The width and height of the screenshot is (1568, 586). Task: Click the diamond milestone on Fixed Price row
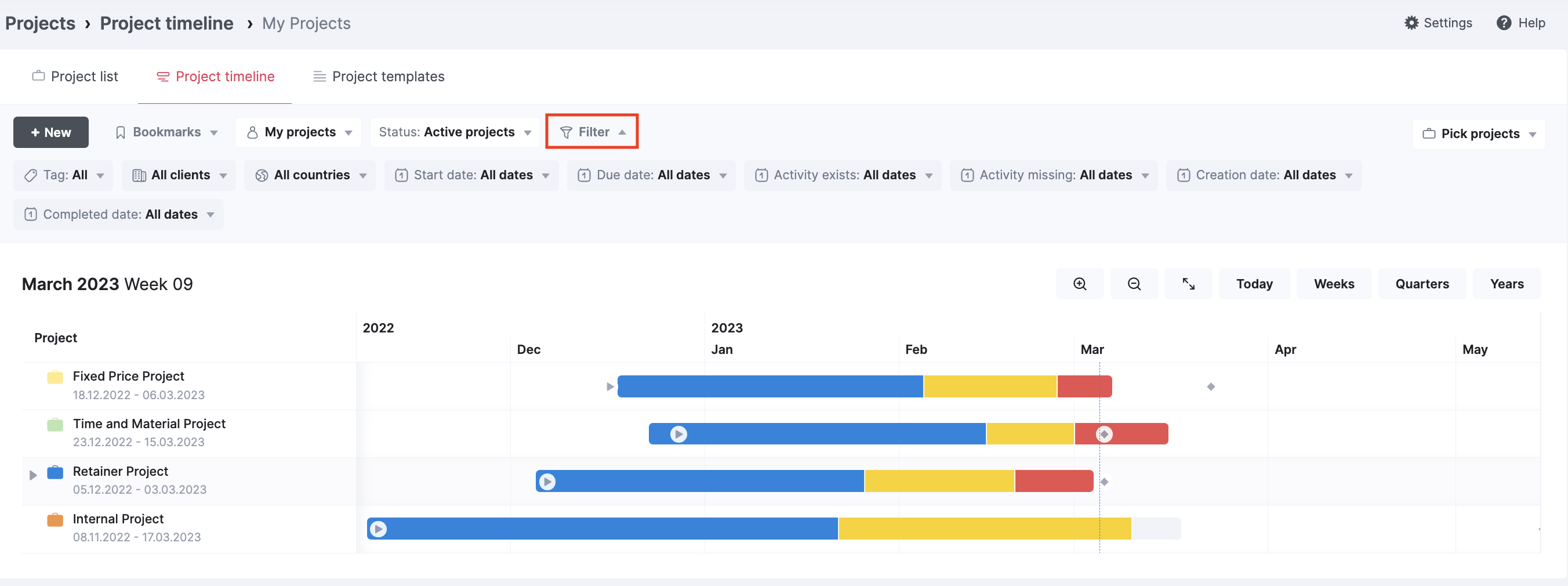pos(1210,387)
